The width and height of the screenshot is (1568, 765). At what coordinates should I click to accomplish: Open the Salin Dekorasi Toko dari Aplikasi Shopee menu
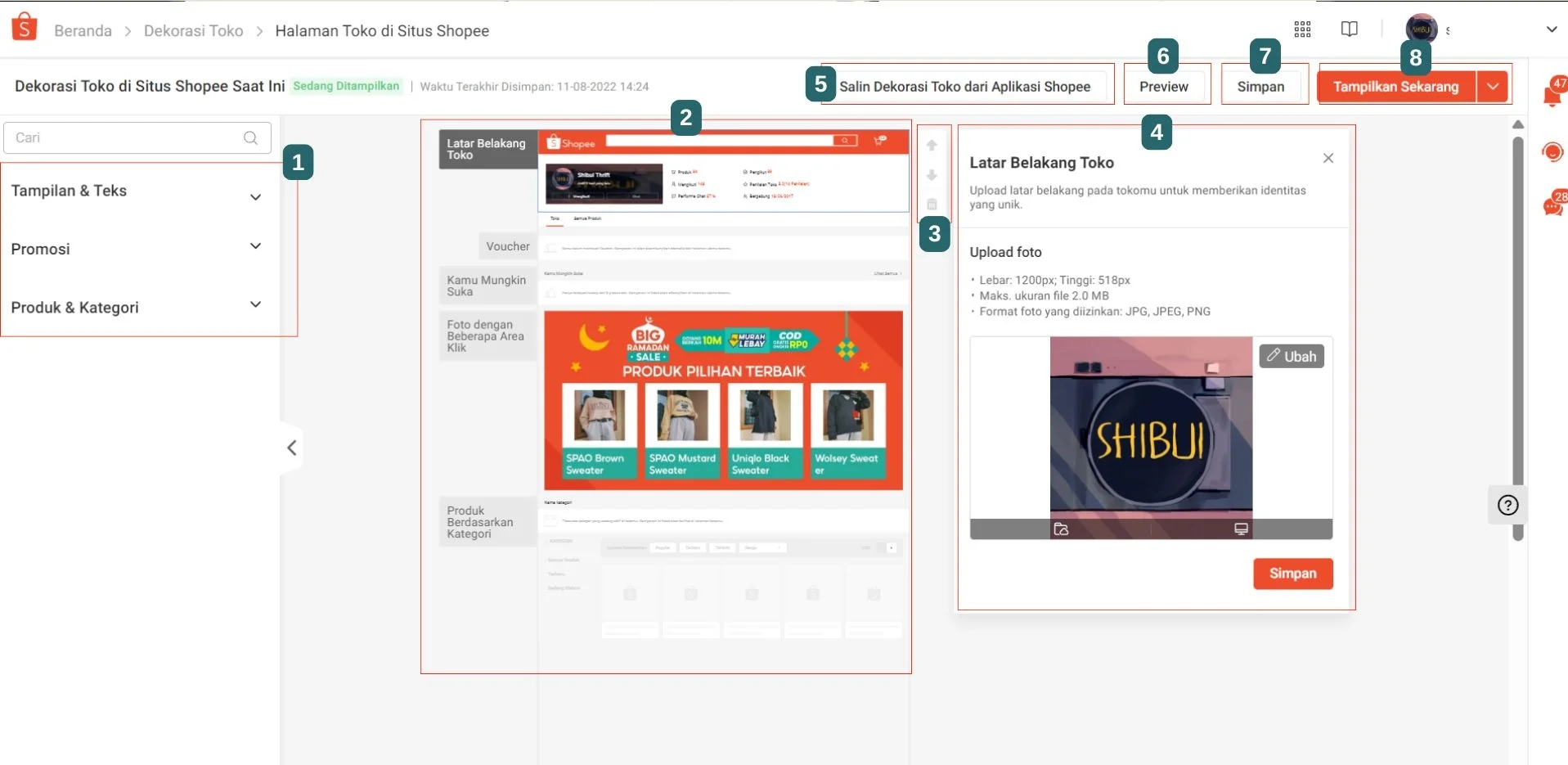pos(964,86)
